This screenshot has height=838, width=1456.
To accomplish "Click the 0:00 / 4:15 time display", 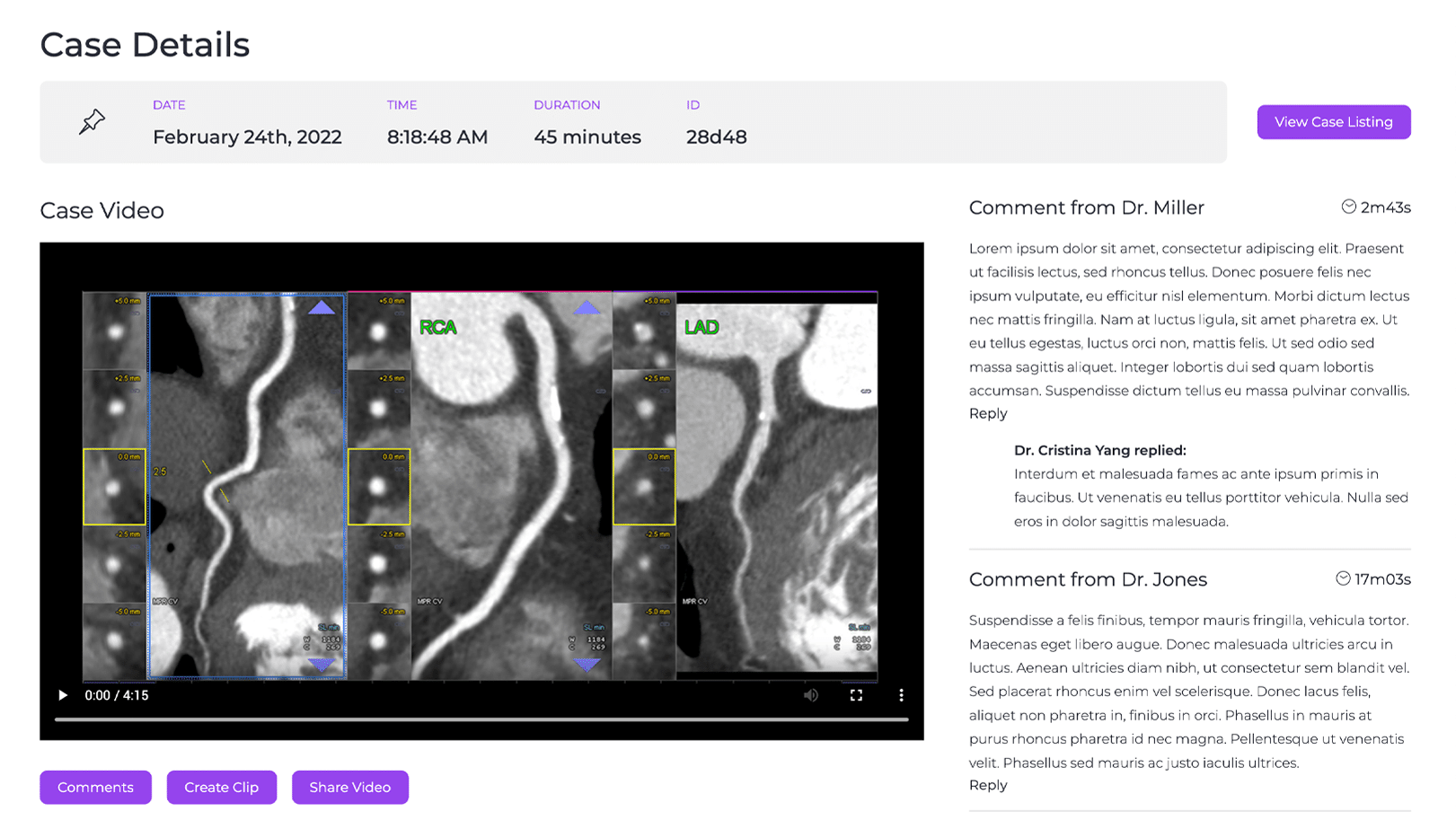I will (x=117, y=694).
